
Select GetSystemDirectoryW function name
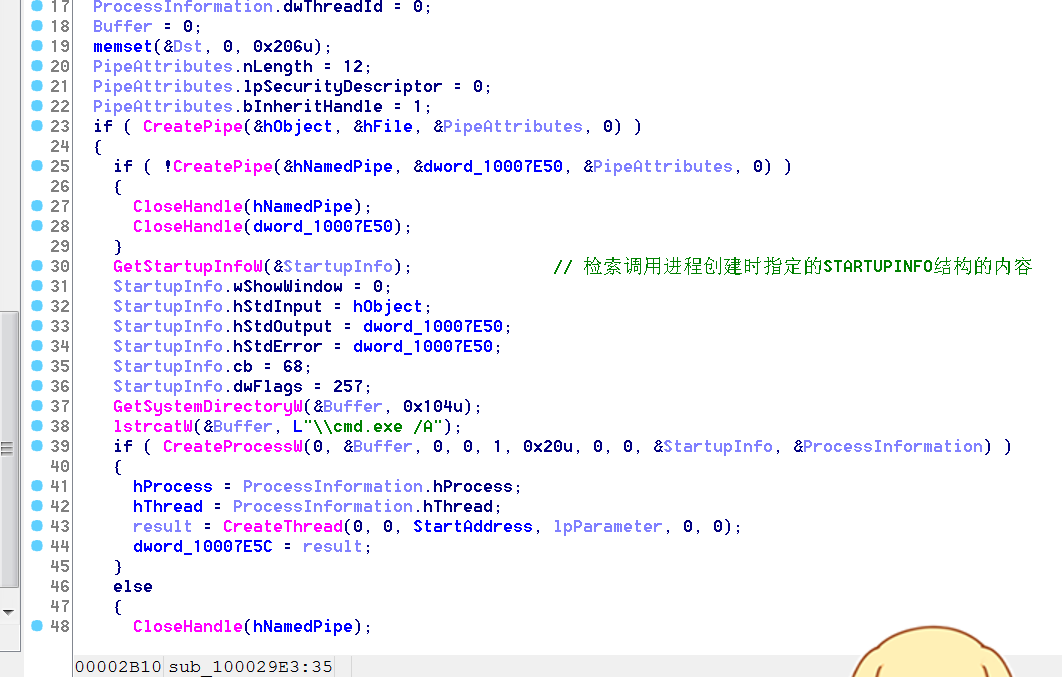pyautogui.click(x=208, y=407)
